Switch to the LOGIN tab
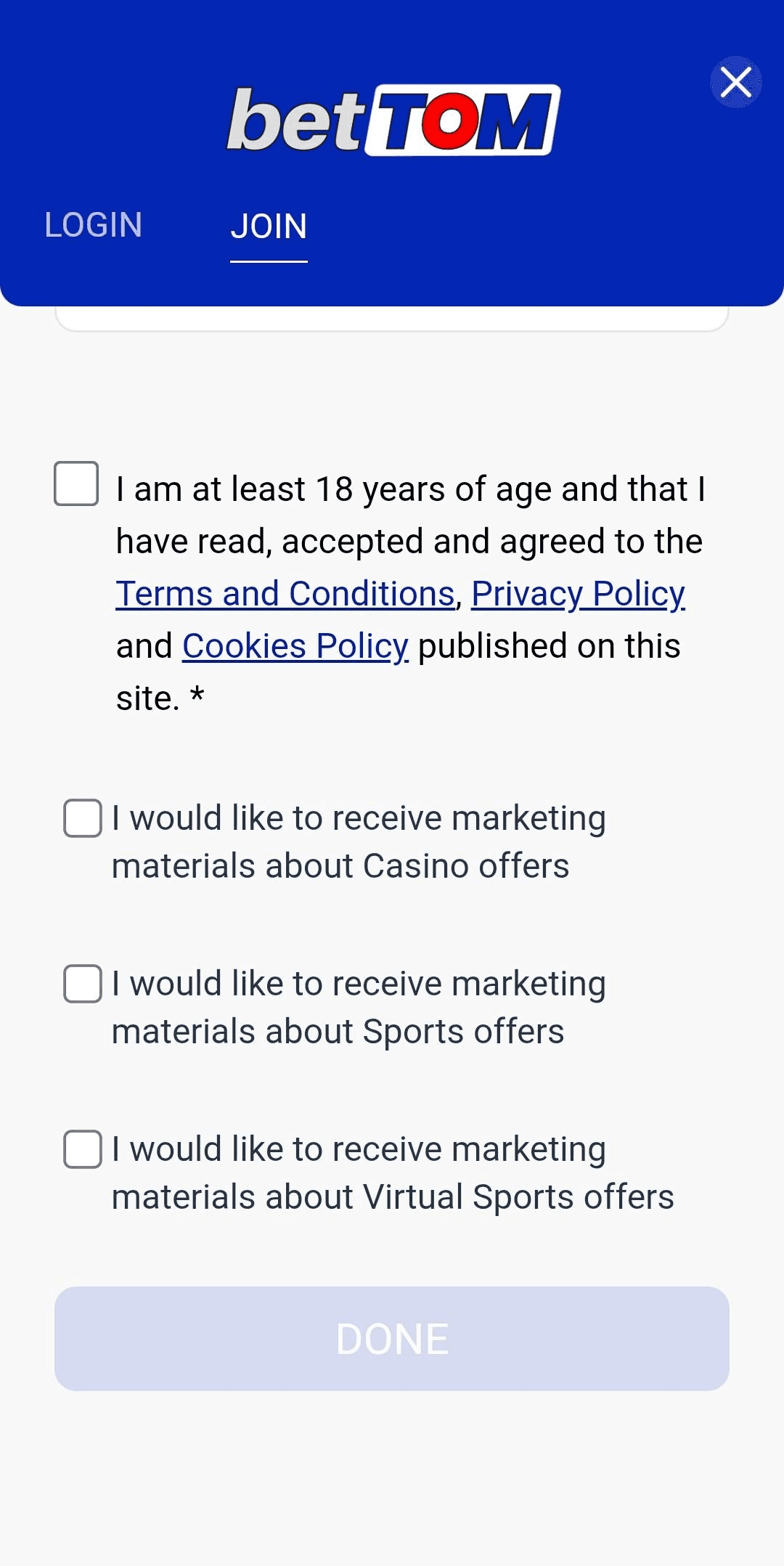The width and height of the screenshot is (784, 1566). [x=93, y=225]
